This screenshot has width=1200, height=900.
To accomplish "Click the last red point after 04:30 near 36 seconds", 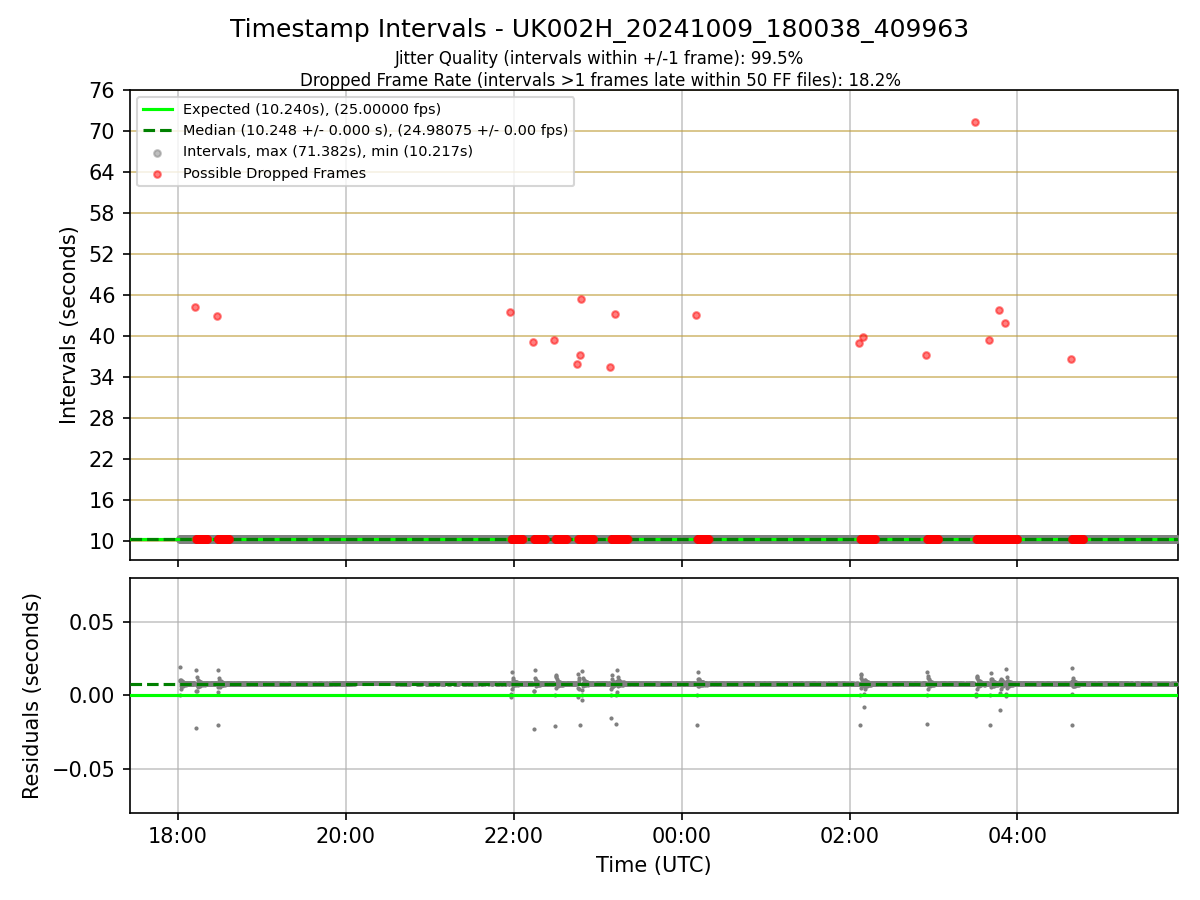I will click(1071, 359).
